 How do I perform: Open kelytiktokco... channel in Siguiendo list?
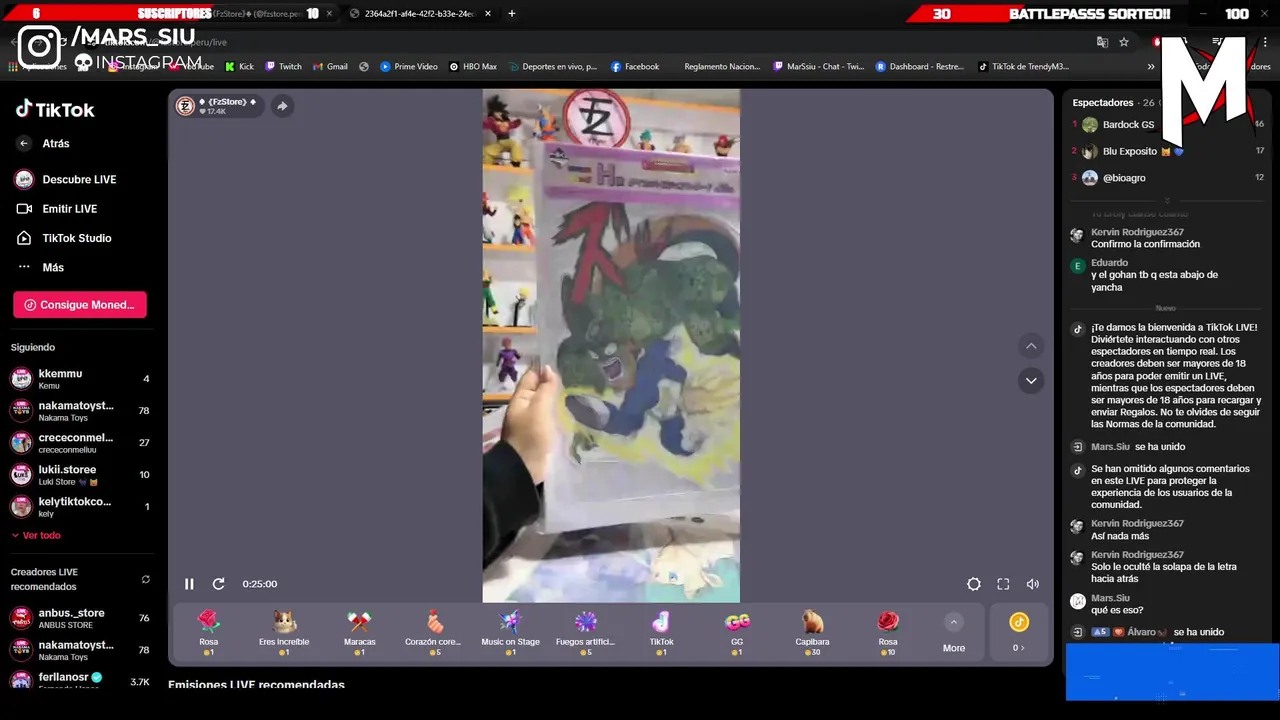(80, 507)
